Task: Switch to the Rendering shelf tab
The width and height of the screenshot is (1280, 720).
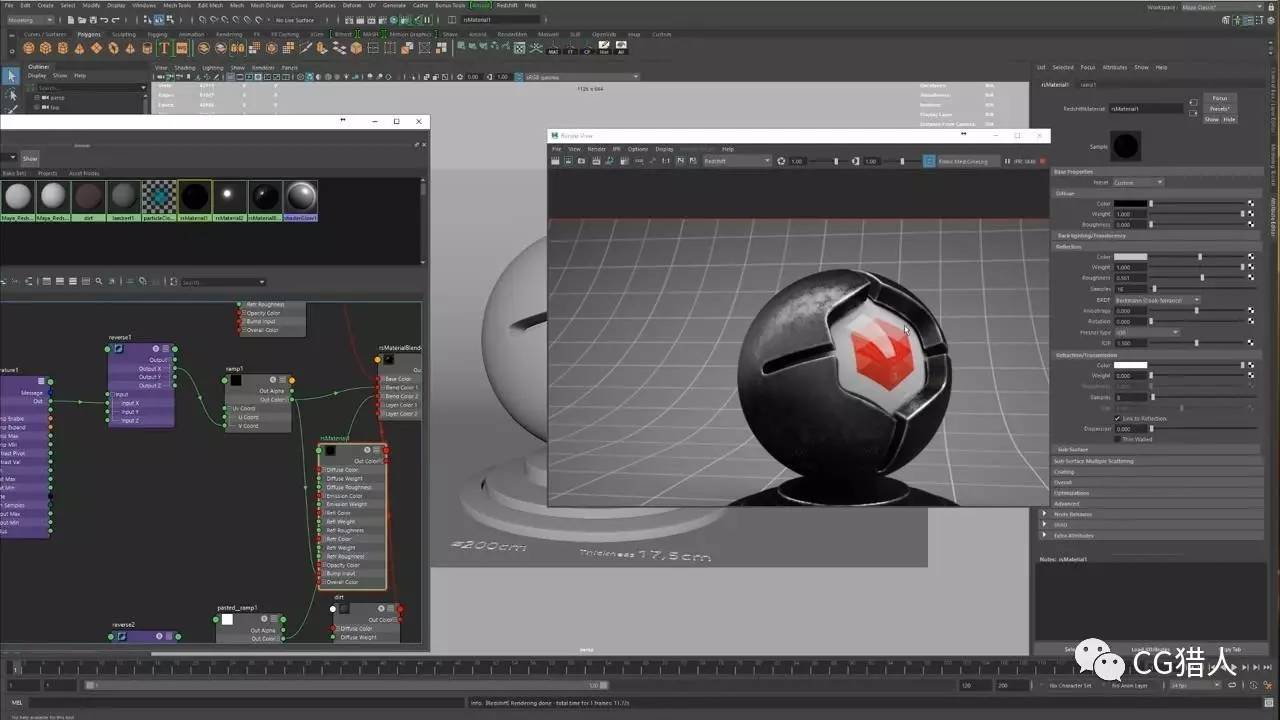Action: [229, 34]
